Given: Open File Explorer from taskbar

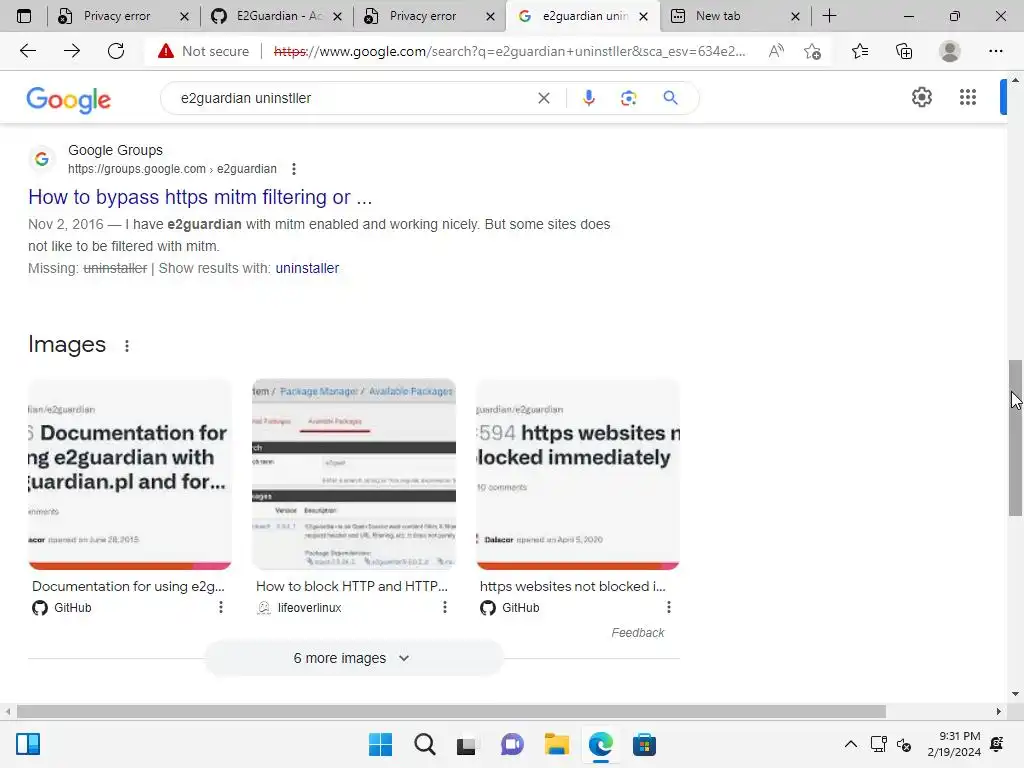Looking at the screenshot, I should (556, 744).
